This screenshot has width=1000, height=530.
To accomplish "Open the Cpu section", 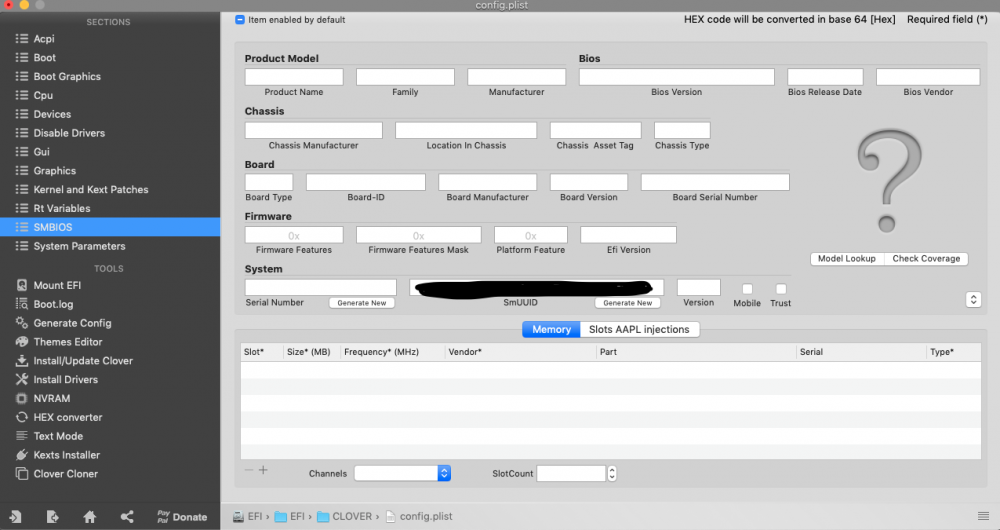I will (x=110, y=95).
